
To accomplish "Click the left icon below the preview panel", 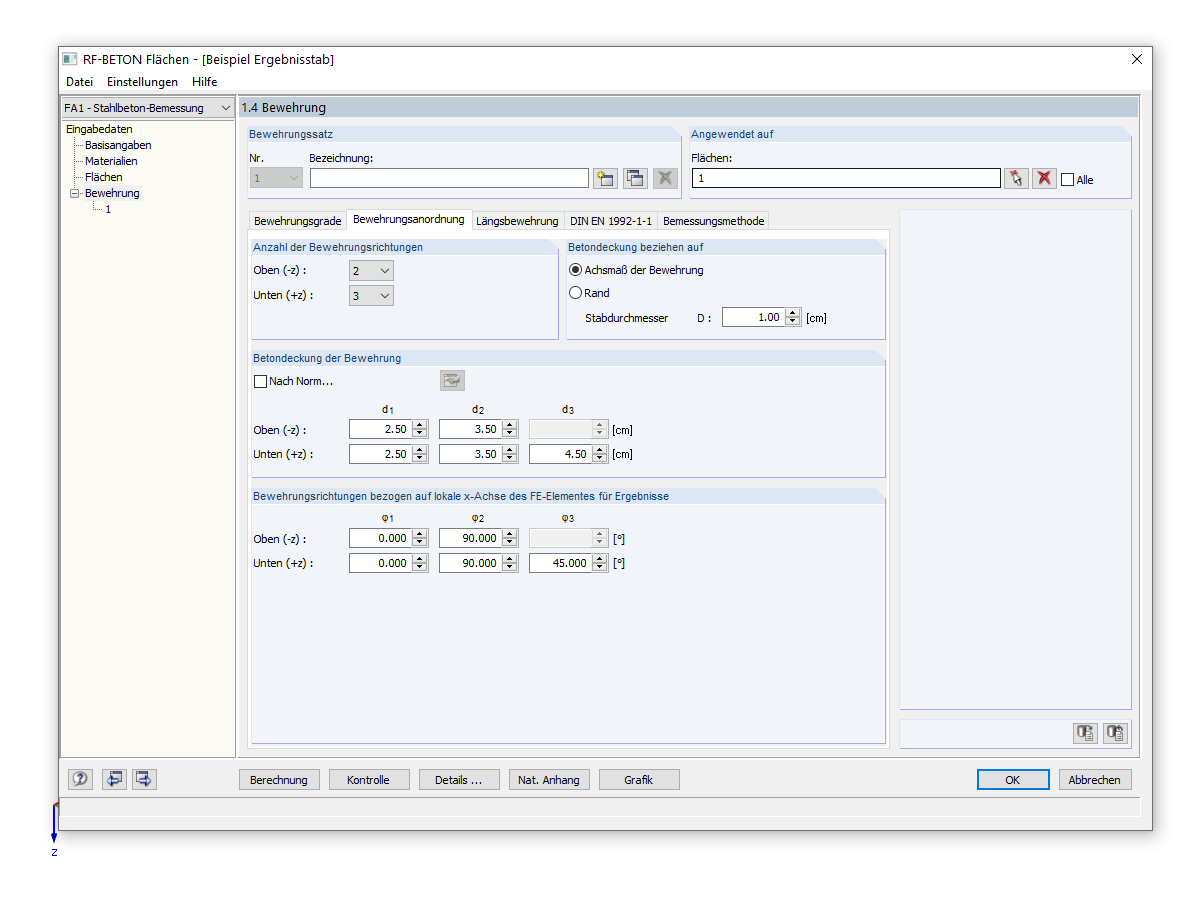I will pyautogui.click(x=1086, y=733).
